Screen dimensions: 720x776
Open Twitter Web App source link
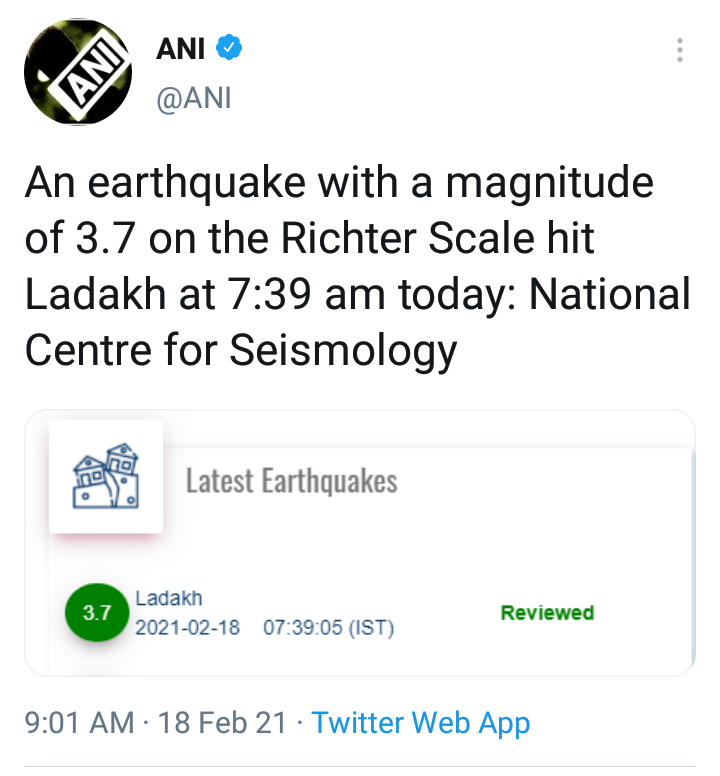click(x=420, y=722)
